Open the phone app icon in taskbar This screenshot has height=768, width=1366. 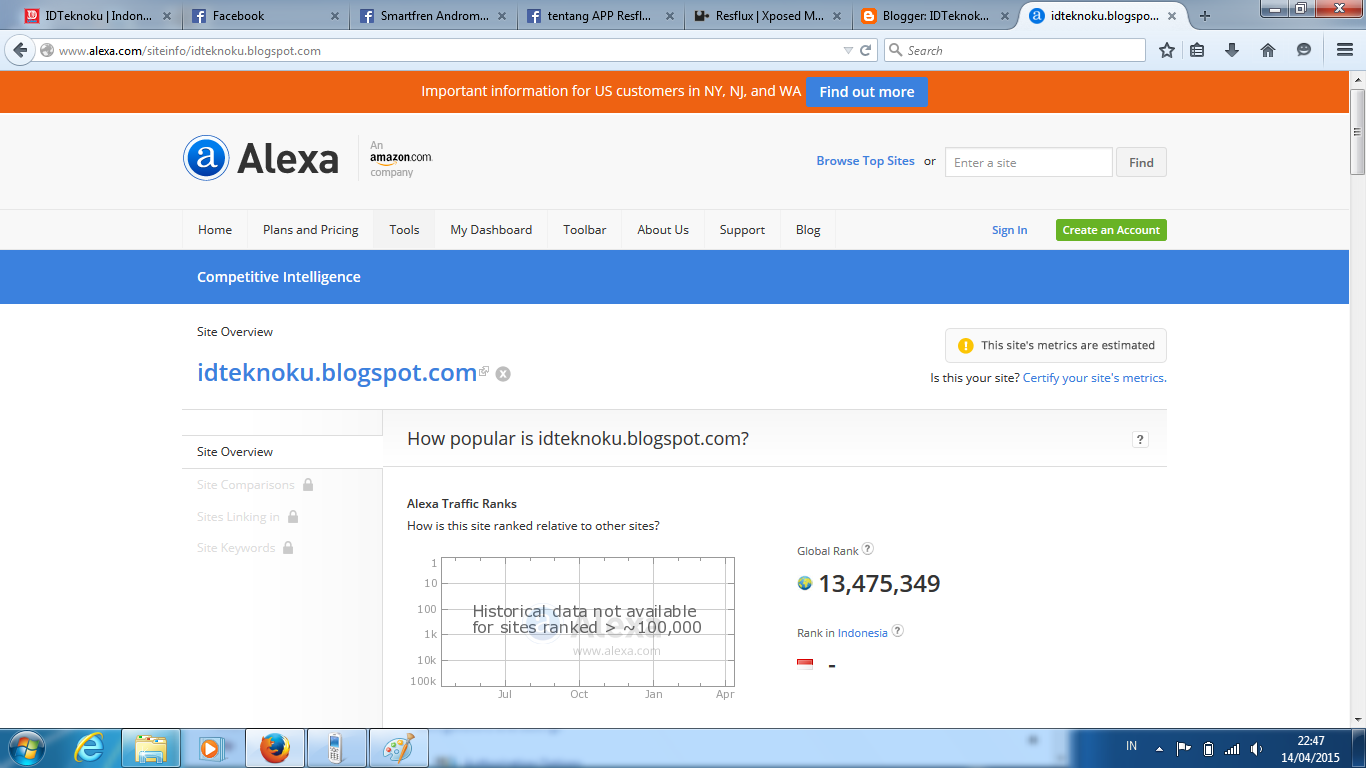click(336, 747)
